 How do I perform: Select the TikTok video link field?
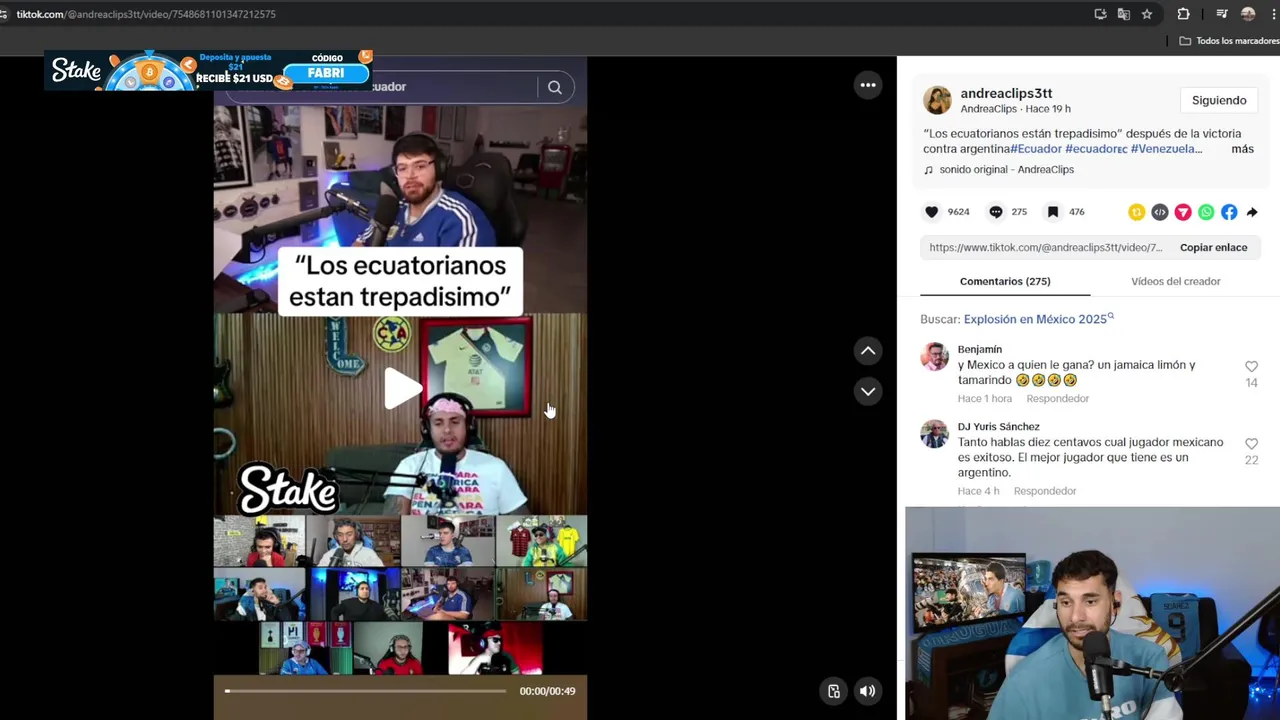[x=1045, y=248]
